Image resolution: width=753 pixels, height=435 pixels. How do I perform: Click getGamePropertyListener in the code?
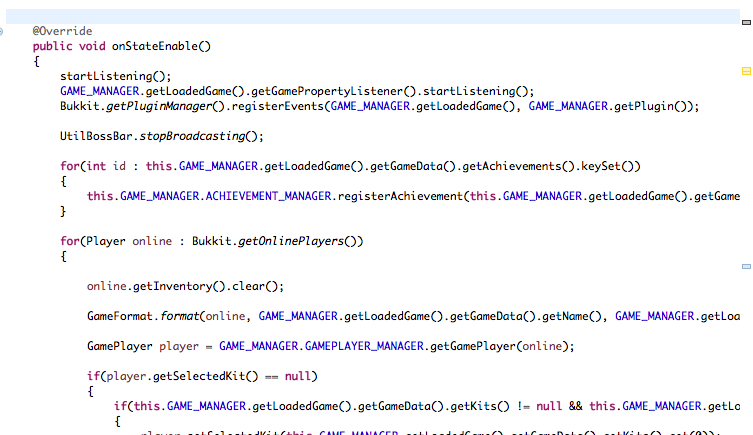[327, 91]
